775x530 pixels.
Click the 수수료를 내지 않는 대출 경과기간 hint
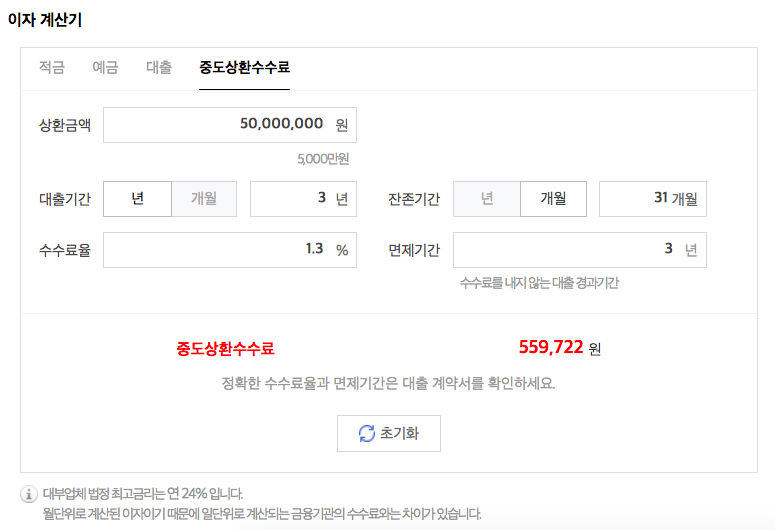click(539, 283)
